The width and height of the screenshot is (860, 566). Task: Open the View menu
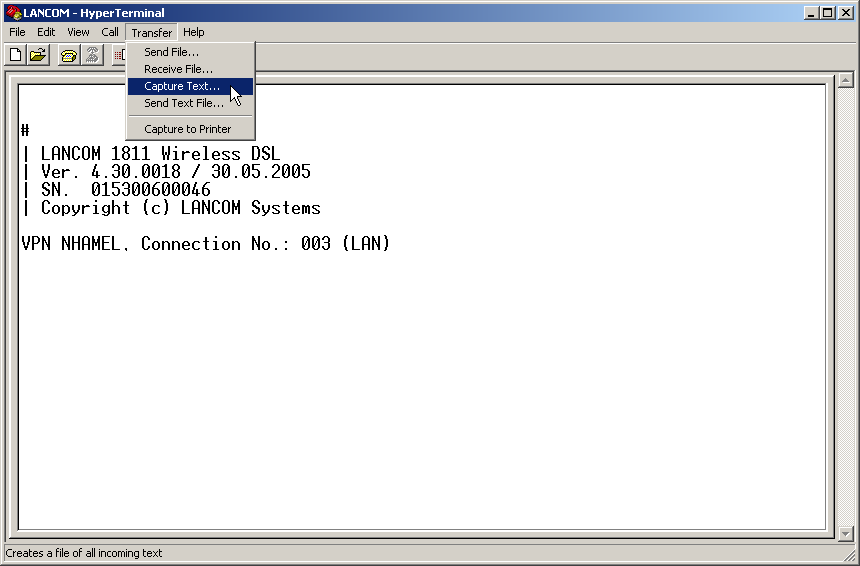(x=78, y=32)
